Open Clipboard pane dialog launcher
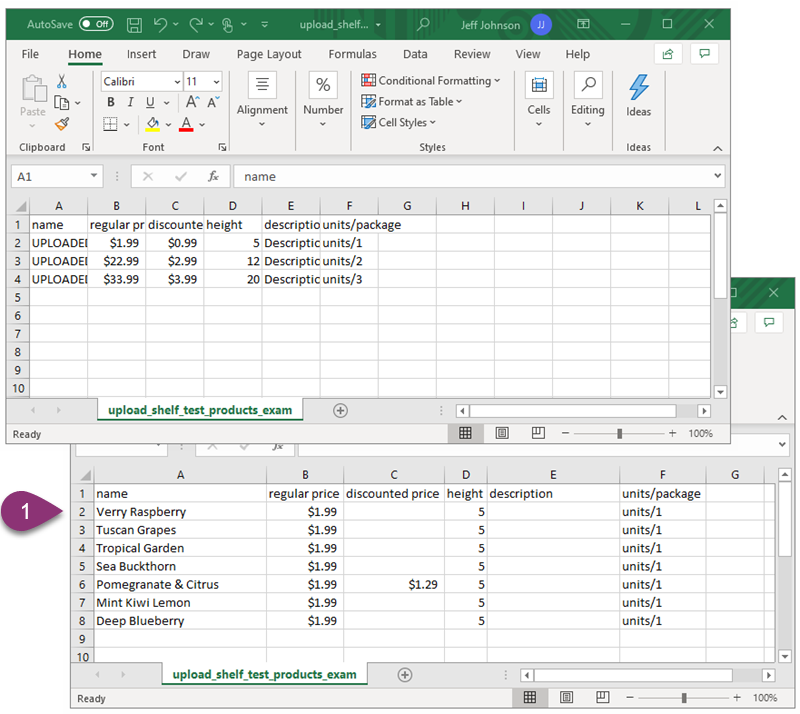The height and width of the screenshot is (714, 800). tap(86, 147)
